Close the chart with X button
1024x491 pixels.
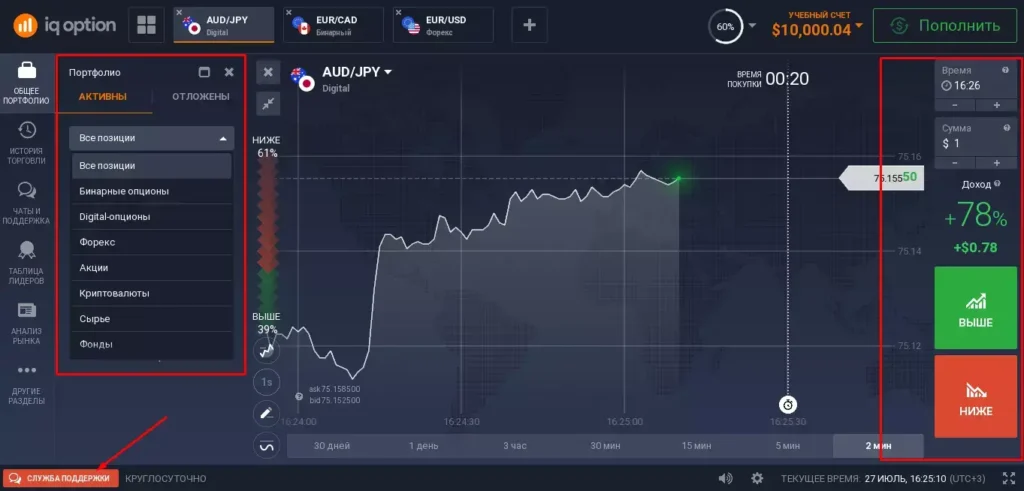pos(268,72)
